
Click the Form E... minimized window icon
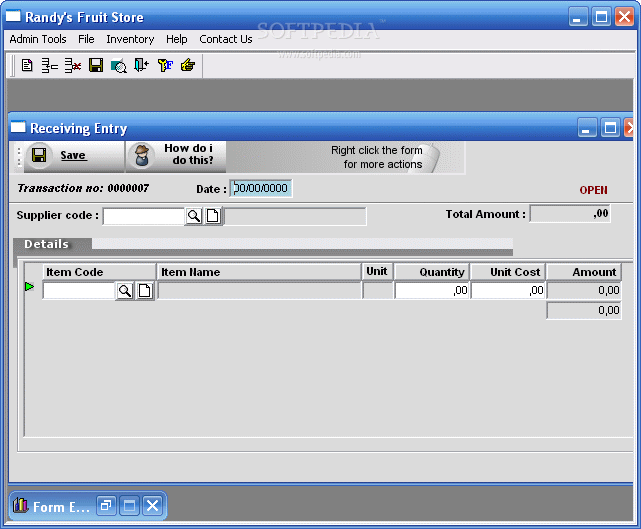[x=20, y=506]
